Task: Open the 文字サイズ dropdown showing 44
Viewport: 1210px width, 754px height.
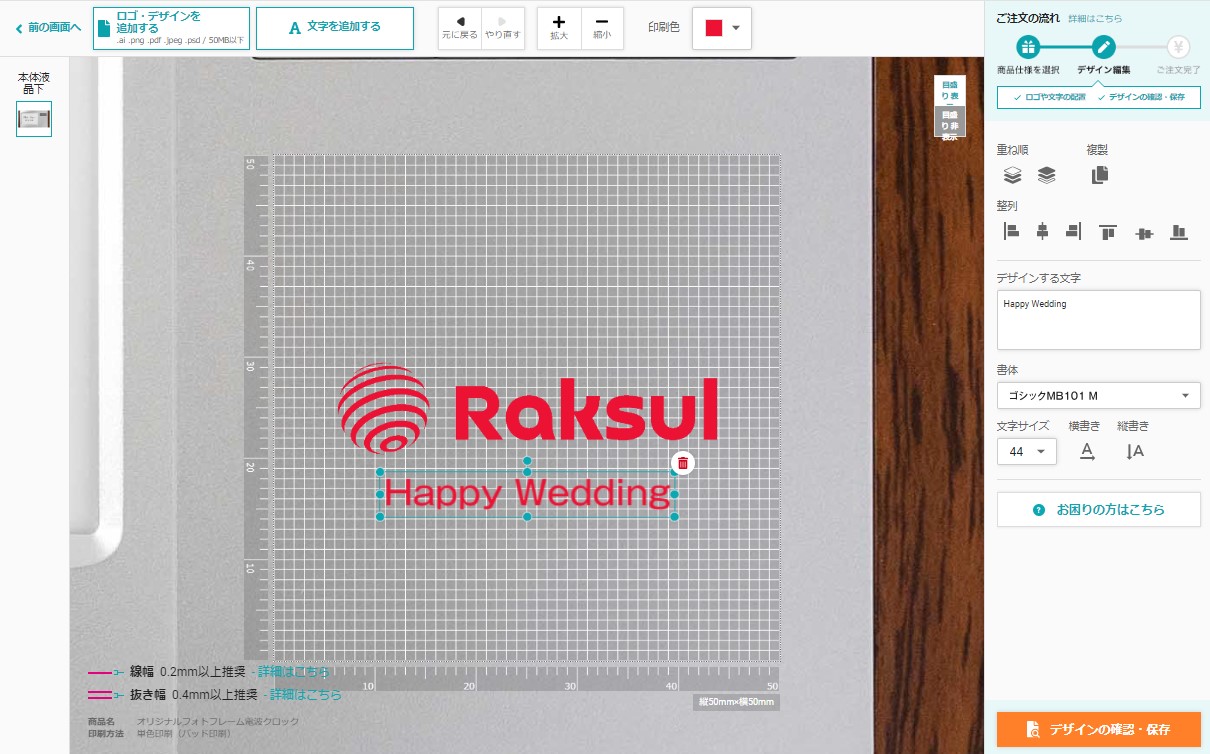Action: point(1026,451)
